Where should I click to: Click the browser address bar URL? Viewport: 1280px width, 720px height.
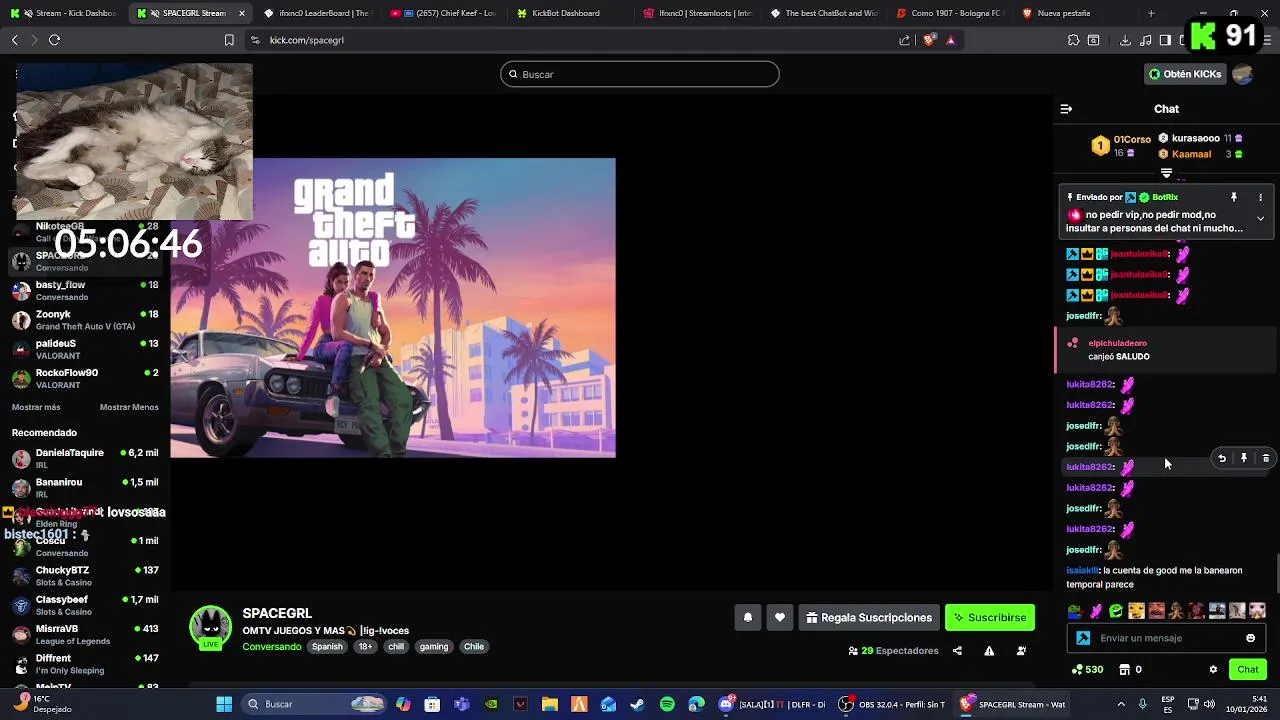307,40
